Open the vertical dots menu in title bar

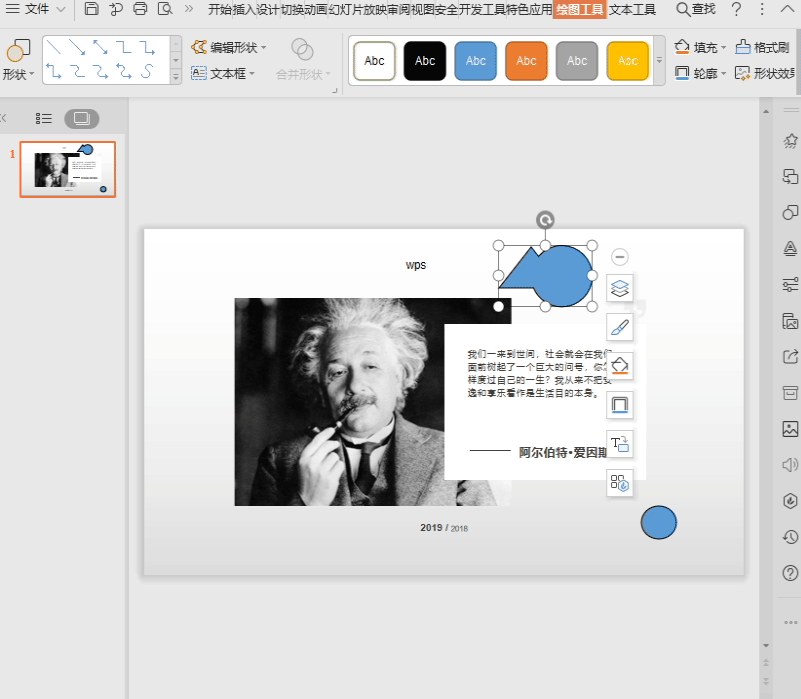coord(762,9)
